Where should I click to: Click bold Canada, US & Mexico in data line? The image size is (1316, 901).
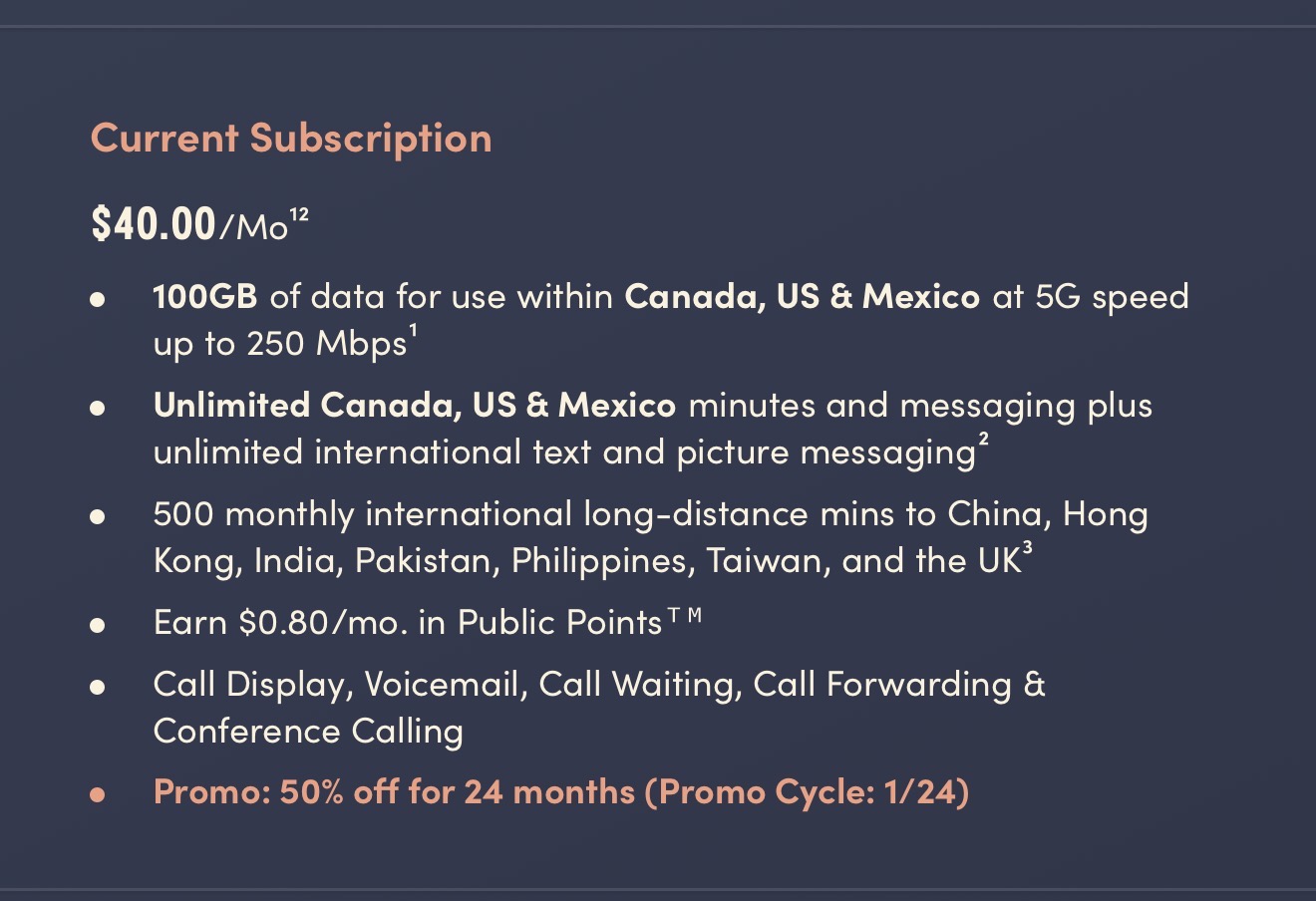[802, 296]
